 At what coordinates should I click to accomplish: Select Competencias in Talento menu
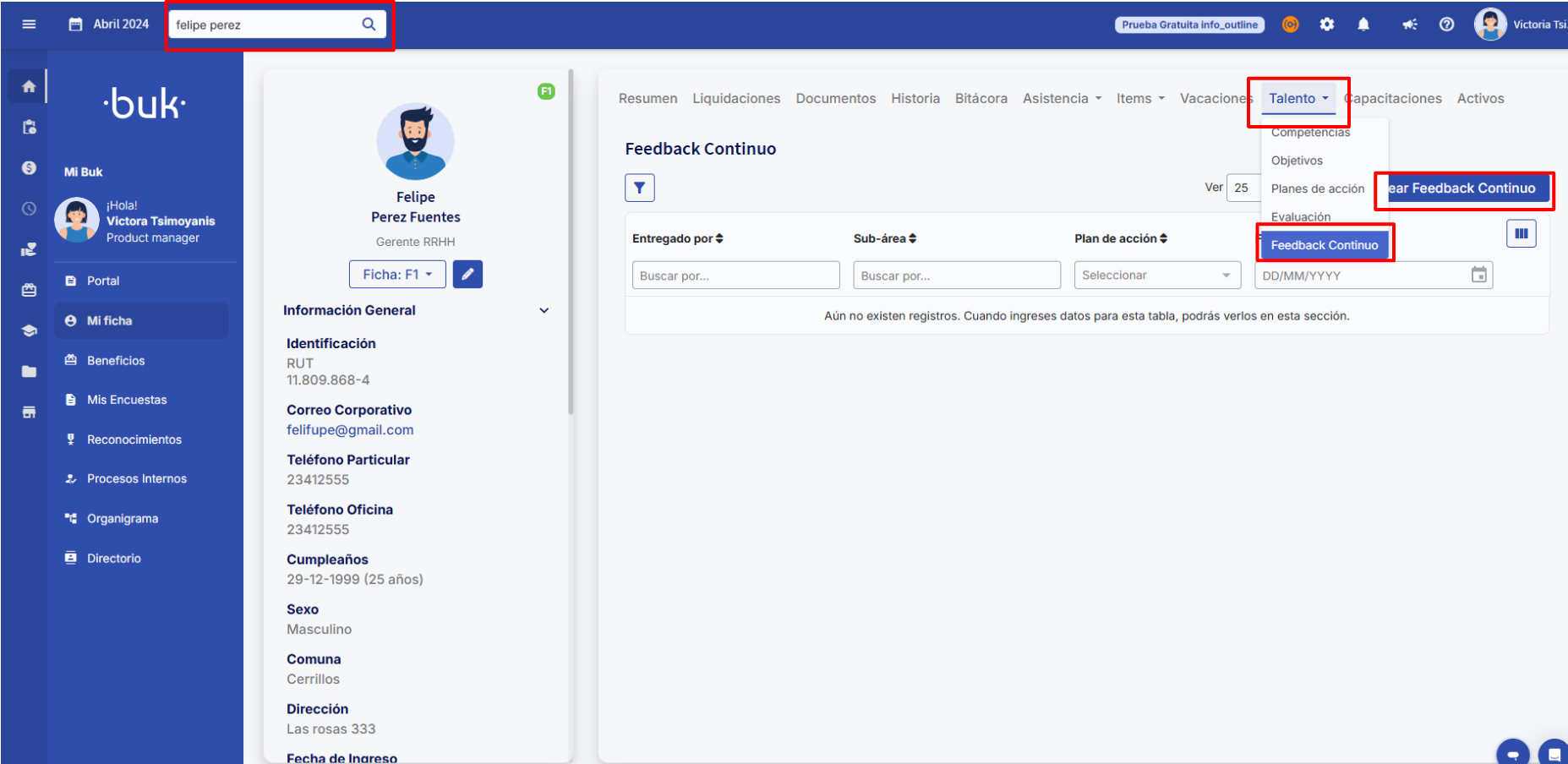[1310, 133]
